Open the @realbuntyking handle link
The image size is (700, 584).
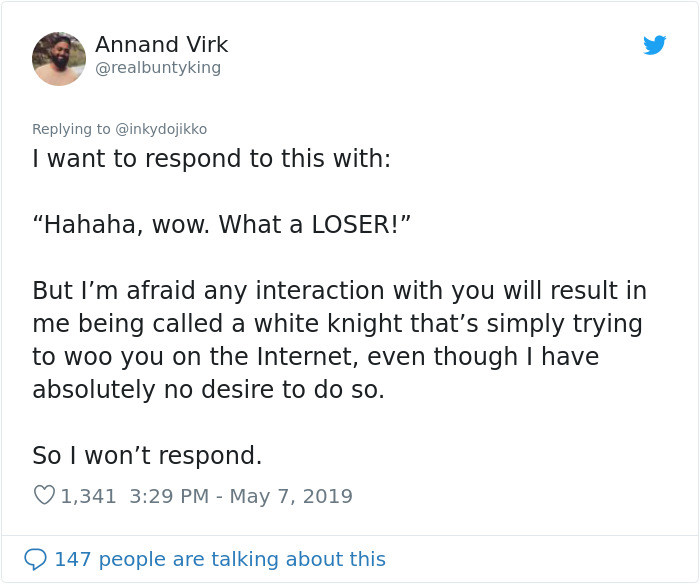158,68
